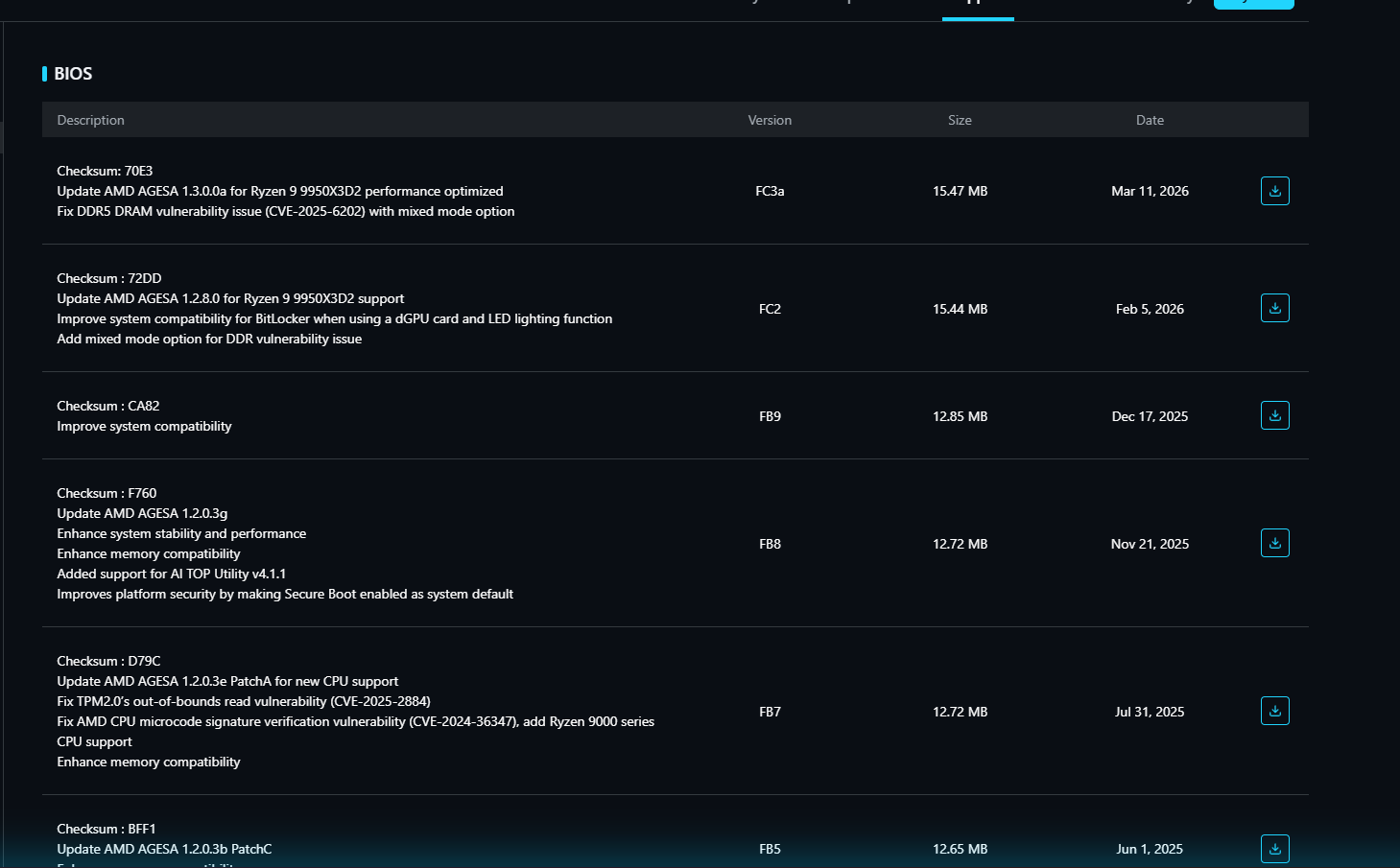The height and width of the screenshot is (868, 1400).
Task: Click the Size column header
Action: (960, 120)
